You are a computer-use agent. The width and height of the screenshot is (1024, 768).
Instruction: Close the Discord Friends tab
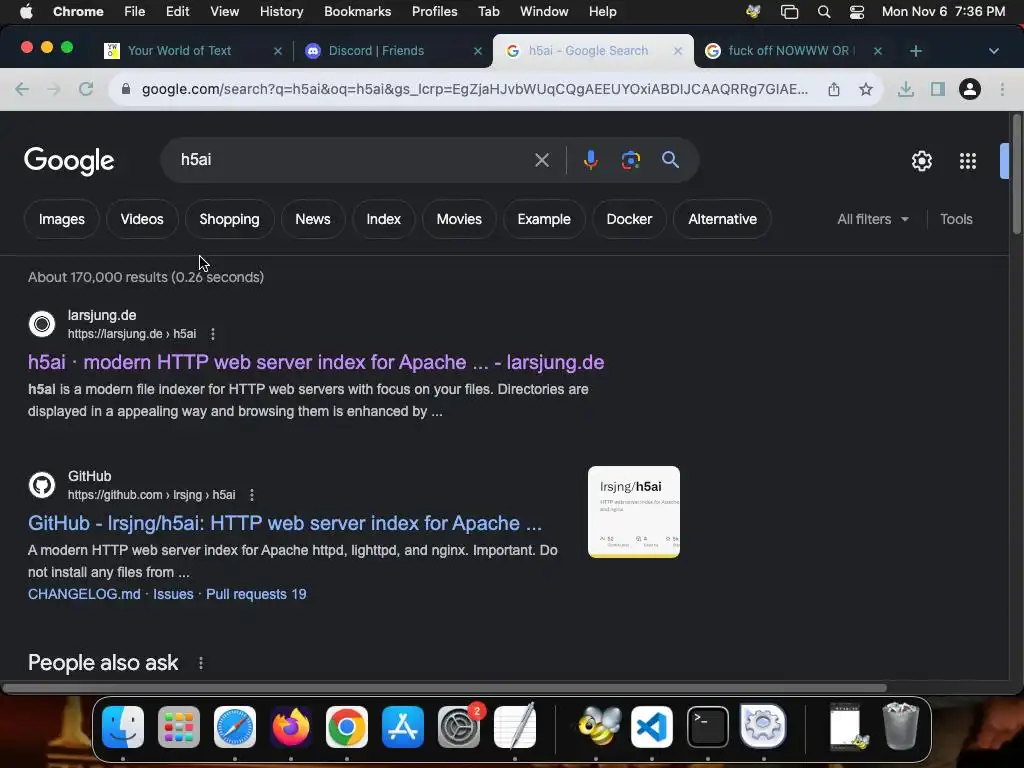click(x=477, y=51)
